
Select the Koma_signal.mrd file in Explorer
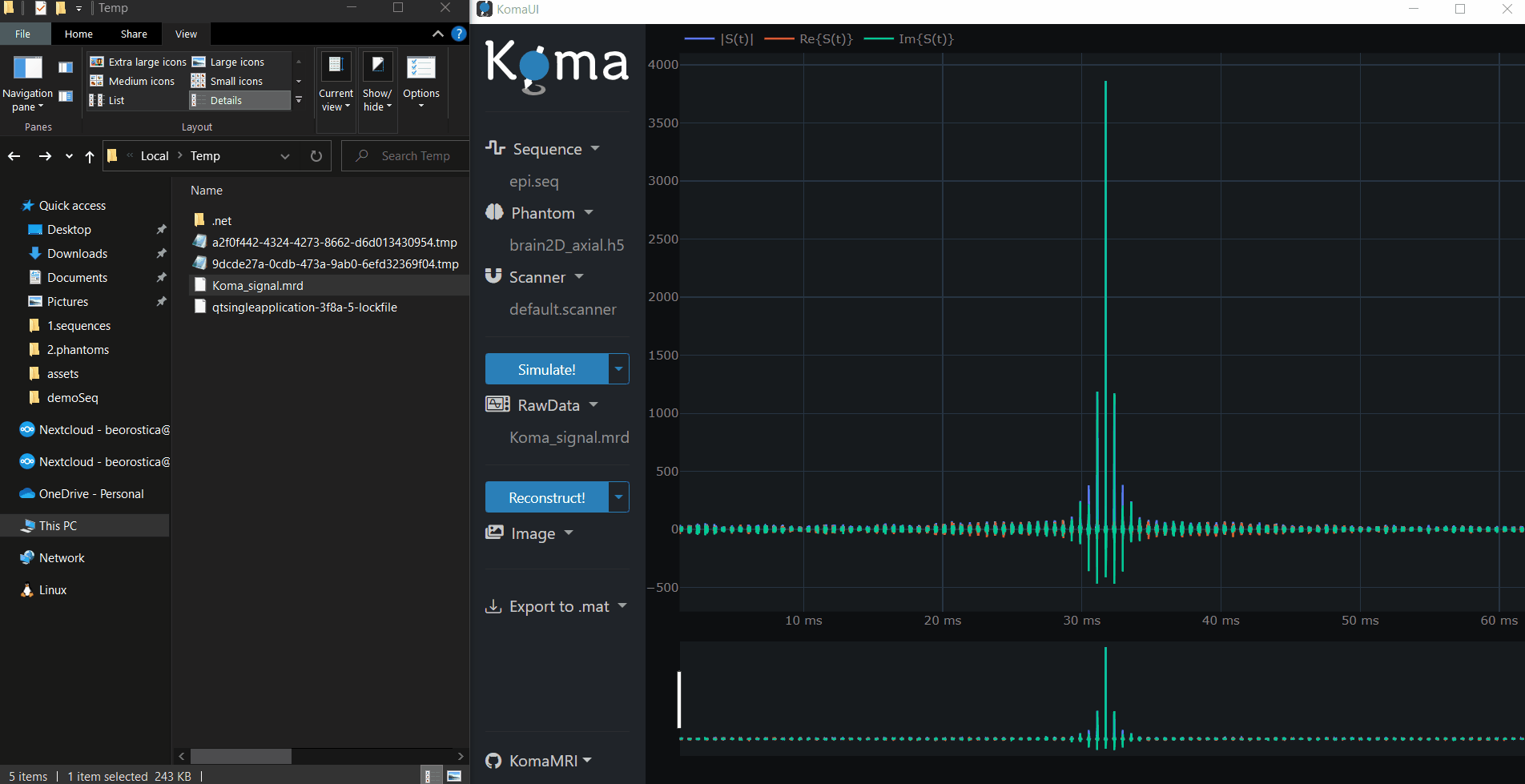(257, 286)
